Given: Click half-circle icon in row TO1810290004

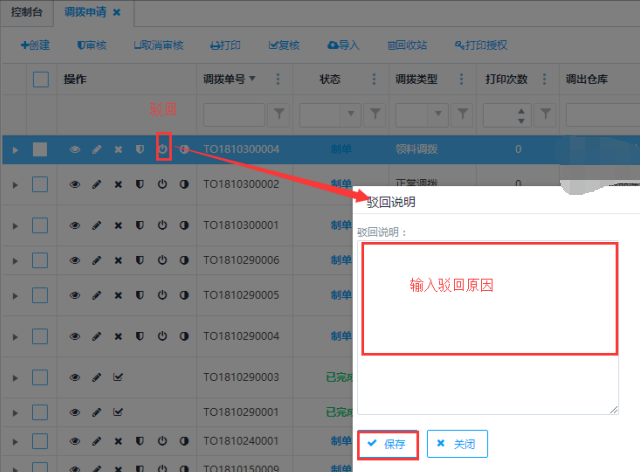Looking at the screenshot, I should click(x=184, y=334).
